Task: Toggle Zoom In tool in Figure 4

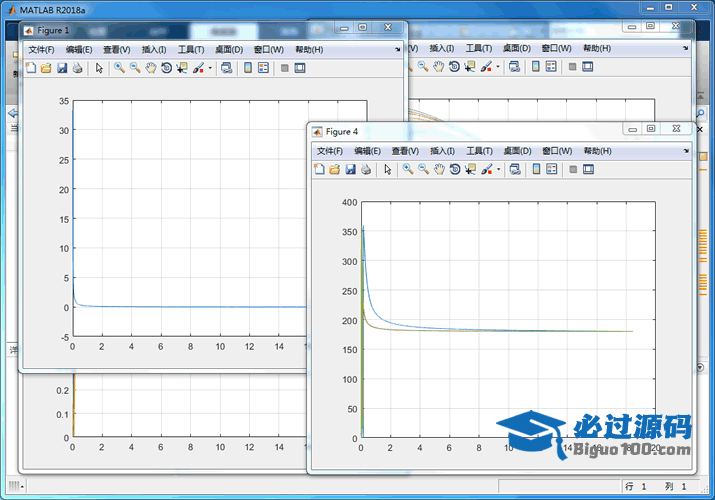Action: [x=407, y=170]
